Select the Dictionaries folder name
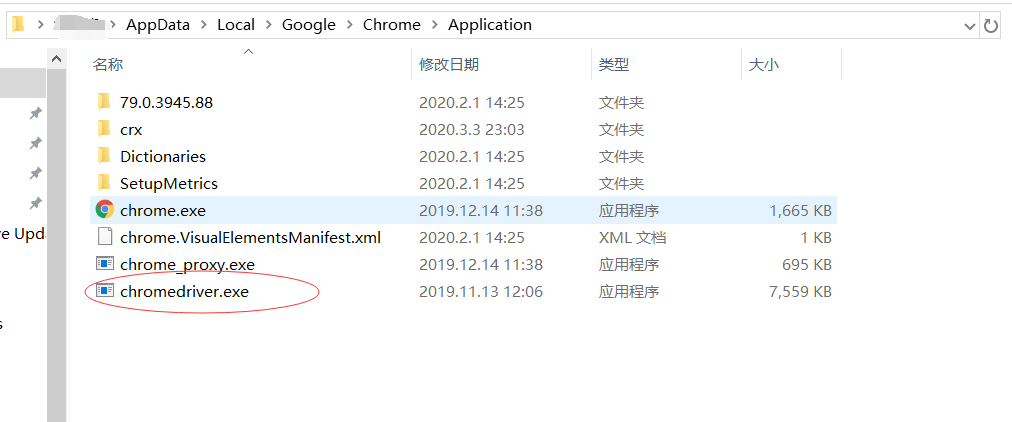The image size is (1012, 422). (163, 156)
